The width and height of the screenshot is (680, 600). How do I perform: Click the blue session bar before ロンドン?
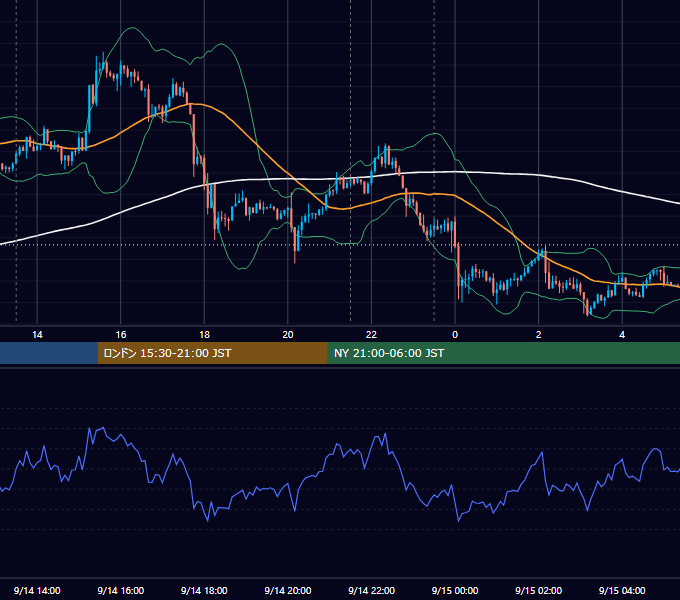coord(49,353)
